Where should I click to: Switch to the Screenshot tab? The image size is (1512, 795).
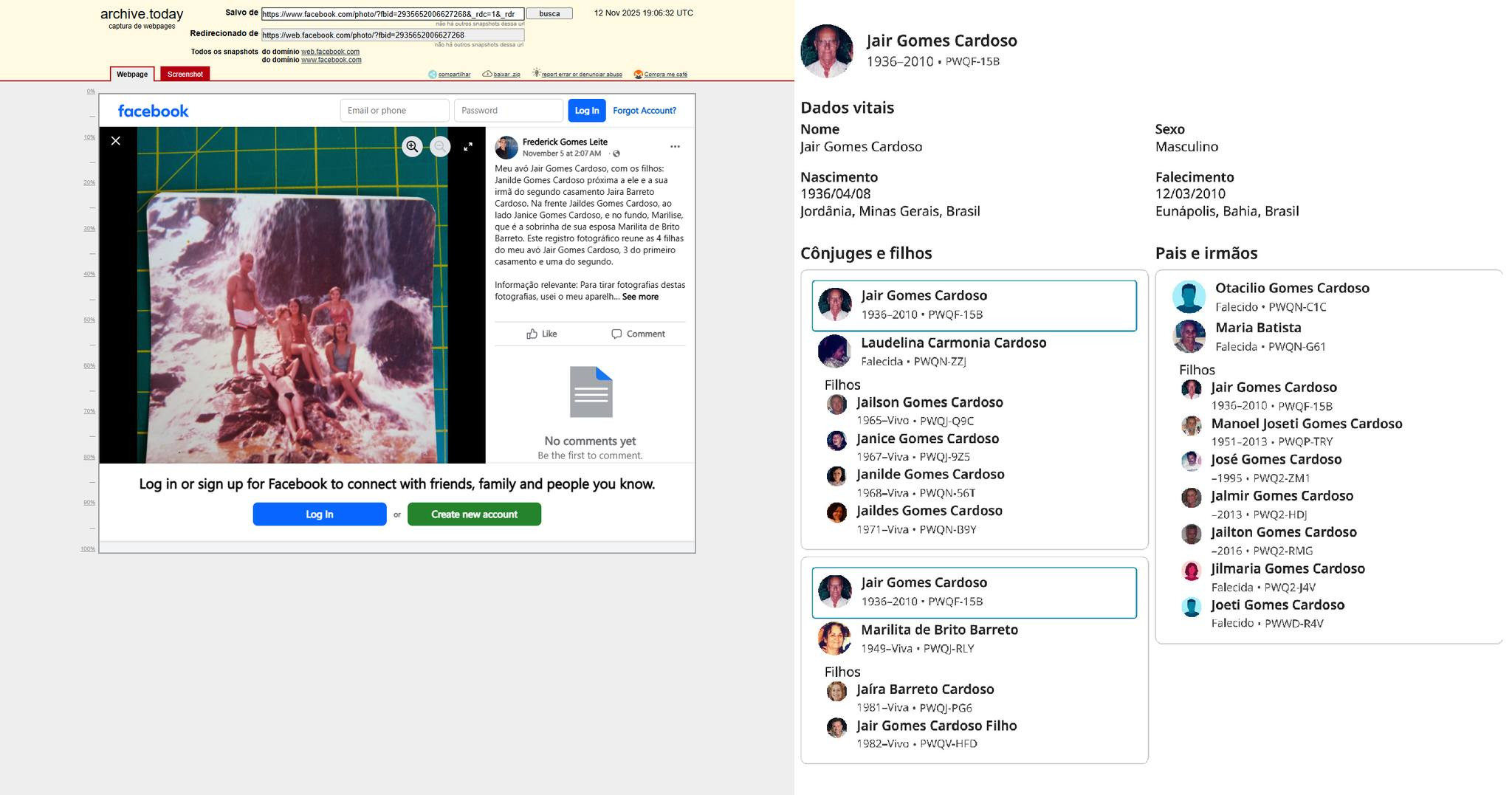185,74
